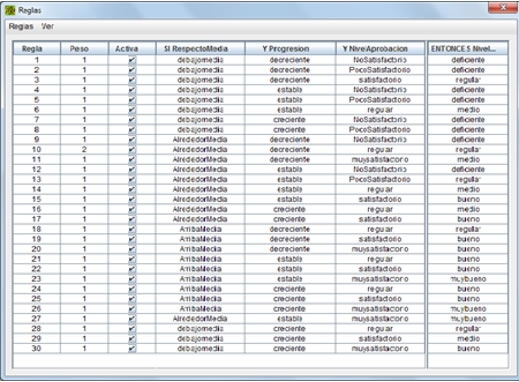519x382 pixels.
Task: Toggle the Activa checkbox for rule 30
Action: [x=132, y=348]
